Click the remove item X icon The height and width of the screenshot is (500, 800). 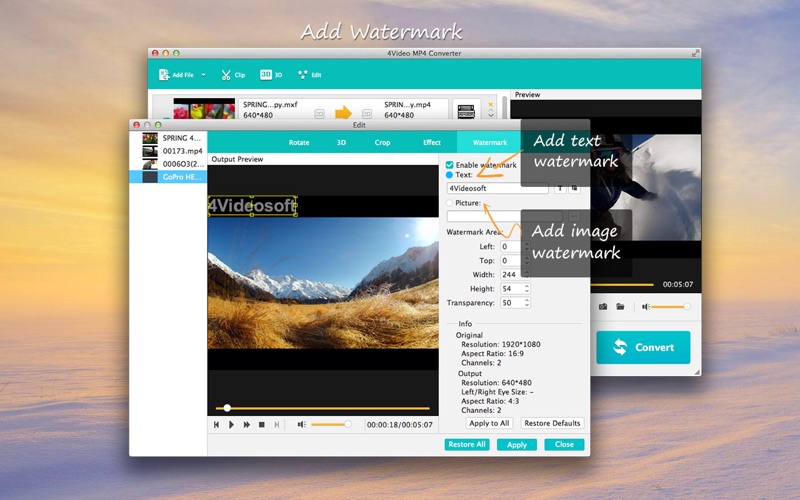click(x=491, y=105)
